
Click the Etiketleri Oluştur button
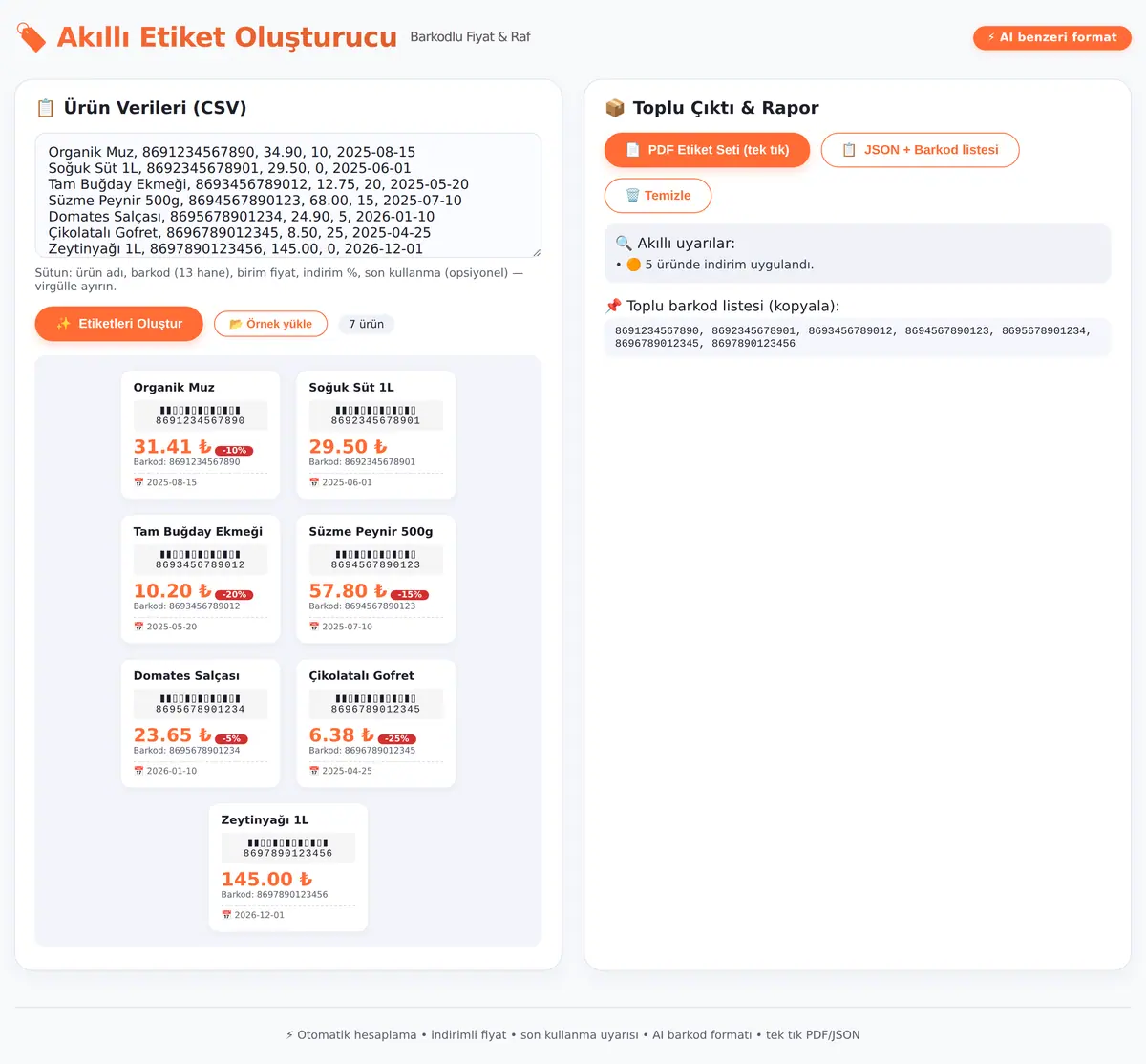coord(119,324)
